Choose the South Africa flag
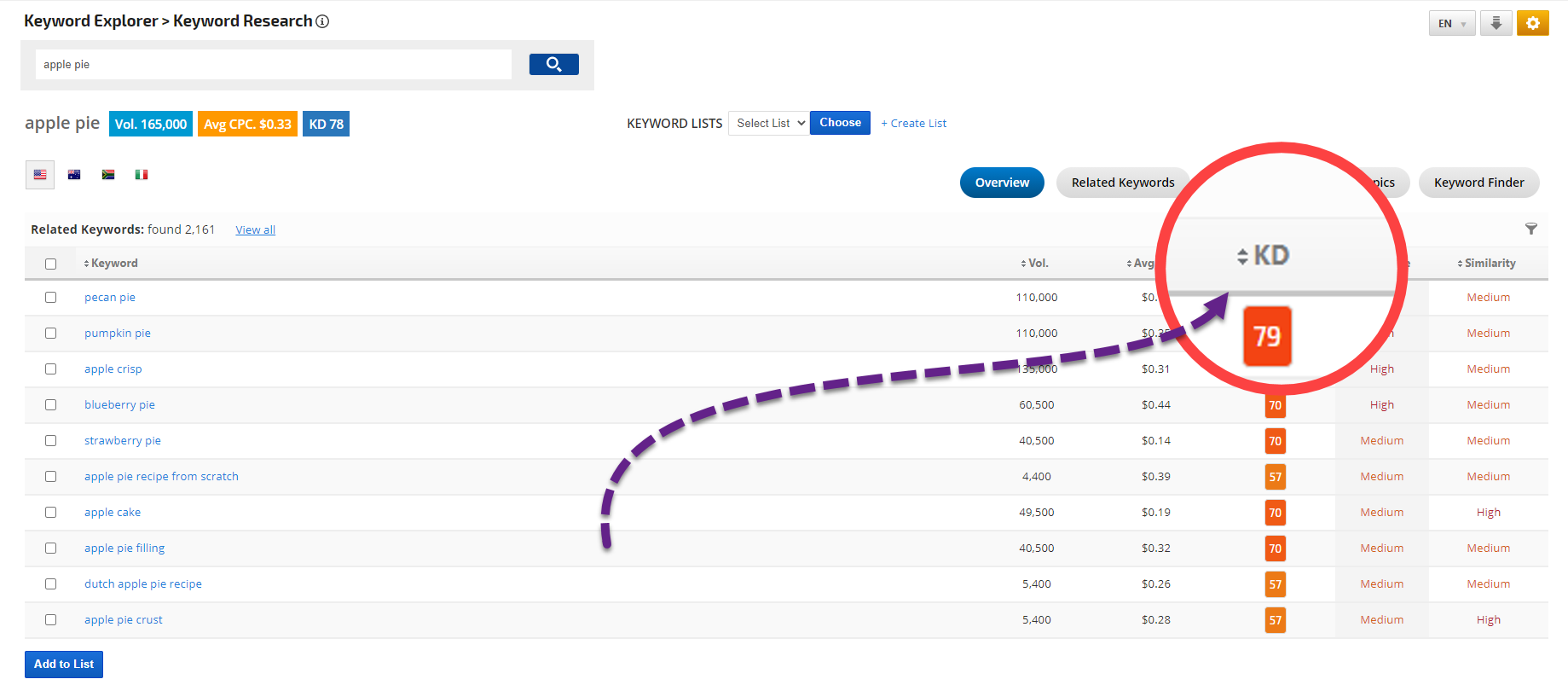This screenshot has width=1568, height=685. click(108, 175)
